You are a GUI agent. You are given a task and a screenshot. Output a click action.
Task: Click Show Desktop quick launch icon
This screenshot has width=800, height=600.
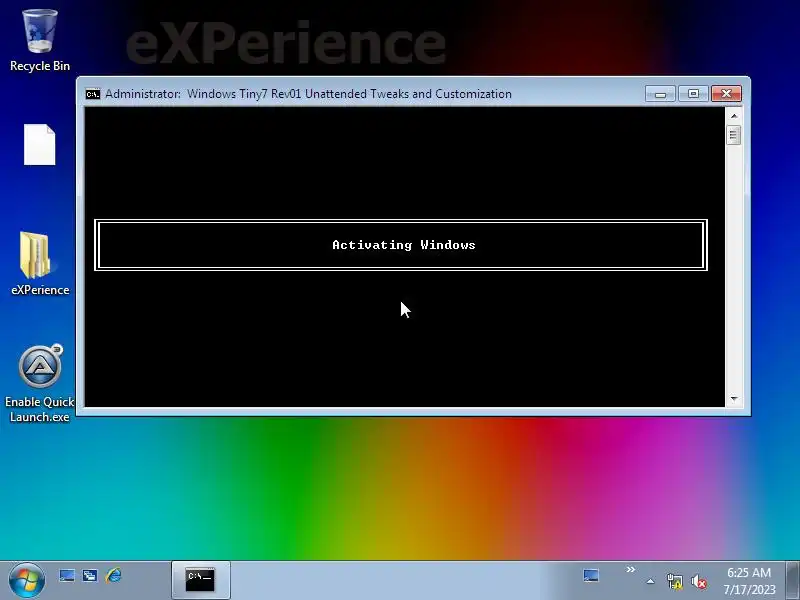[67, 576]
